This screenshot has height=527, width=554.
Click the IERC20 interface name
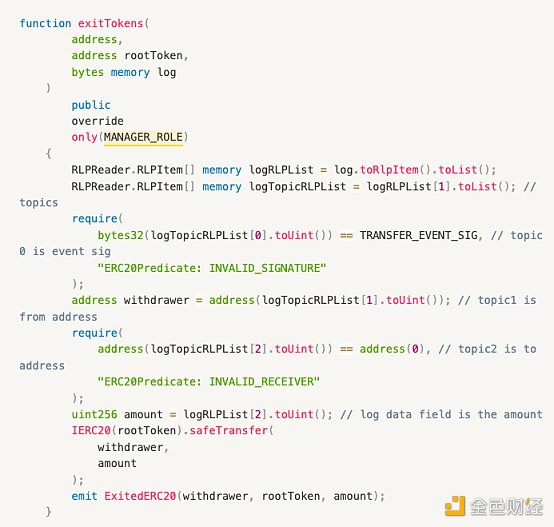click(91, 430)
